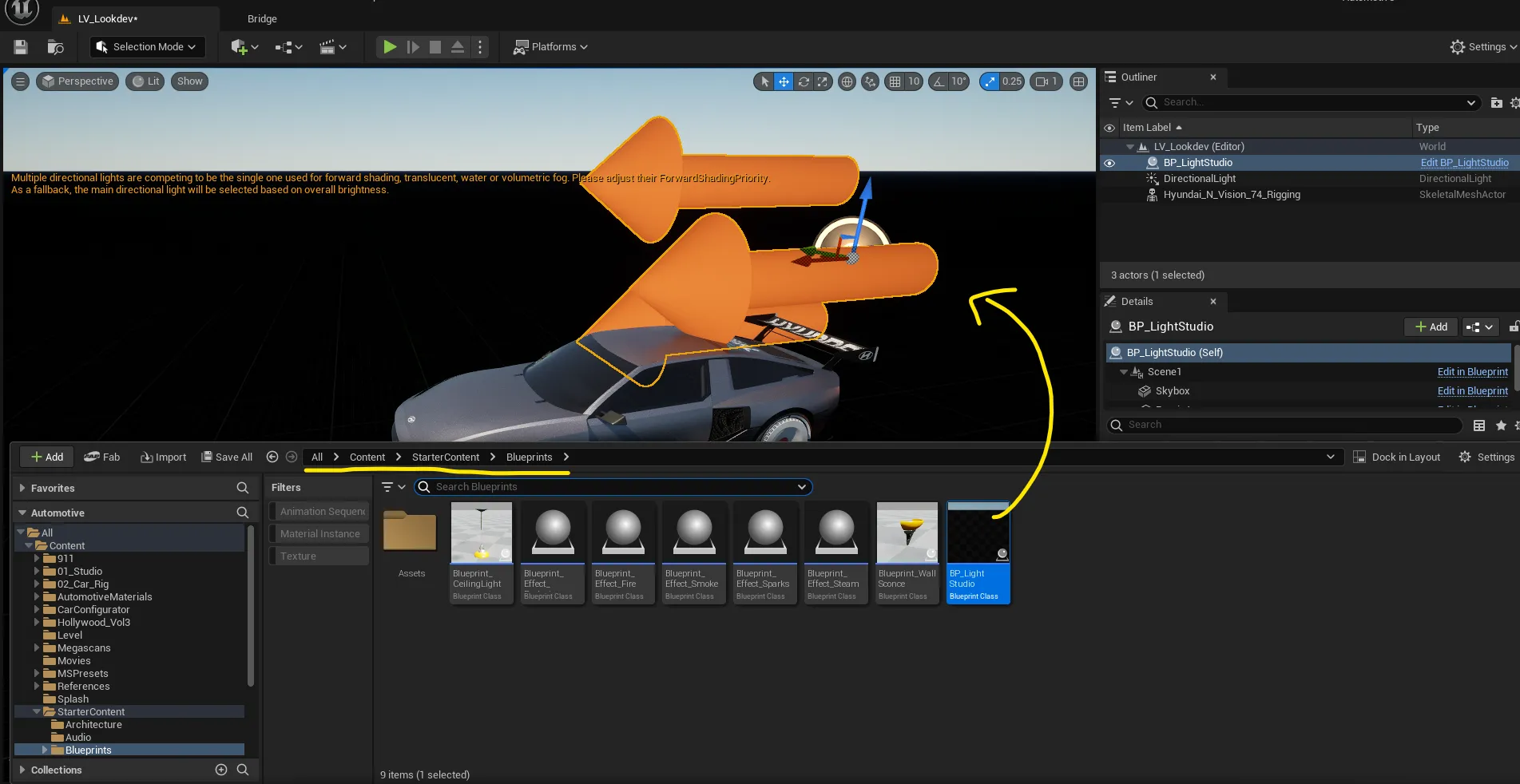Screen dimensions: 1520x784
Task: Click the Add button in Details panel
Action: coord(1431,327)
